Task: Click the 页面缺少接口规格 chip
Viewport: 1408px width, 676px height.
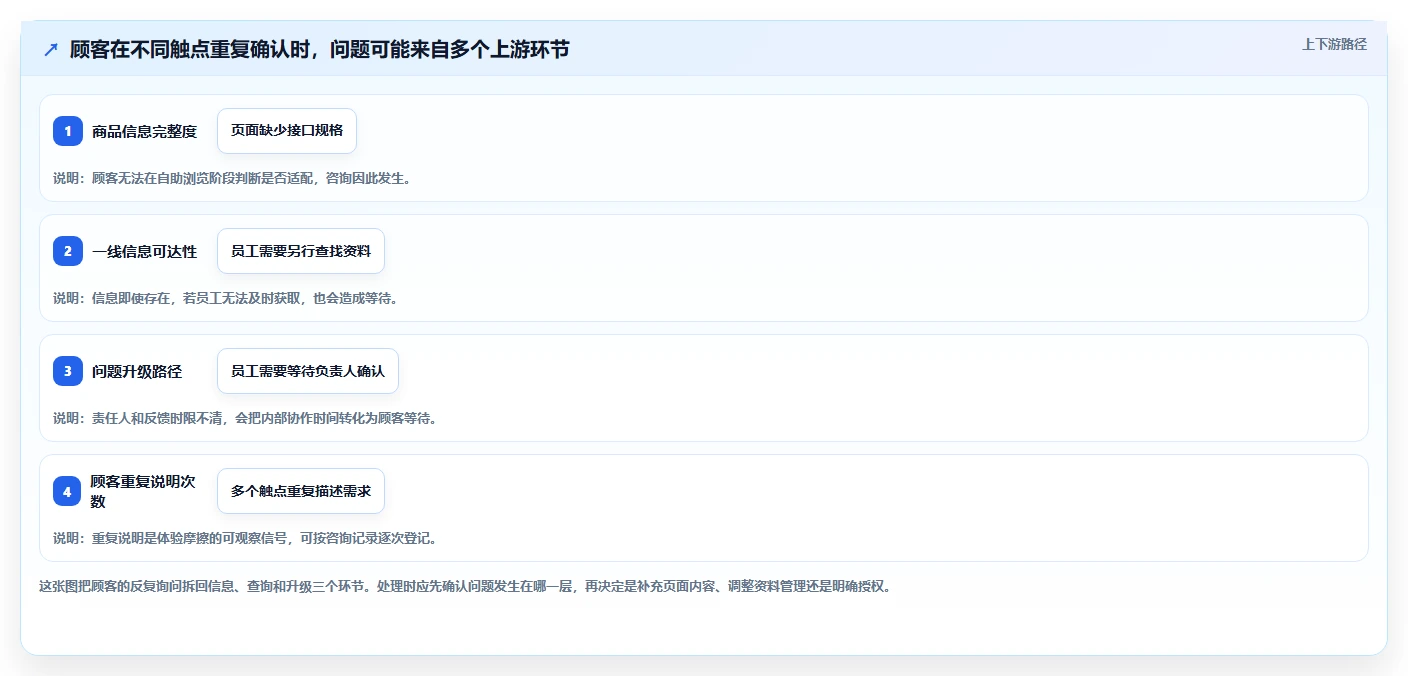Action: [287, 131]
